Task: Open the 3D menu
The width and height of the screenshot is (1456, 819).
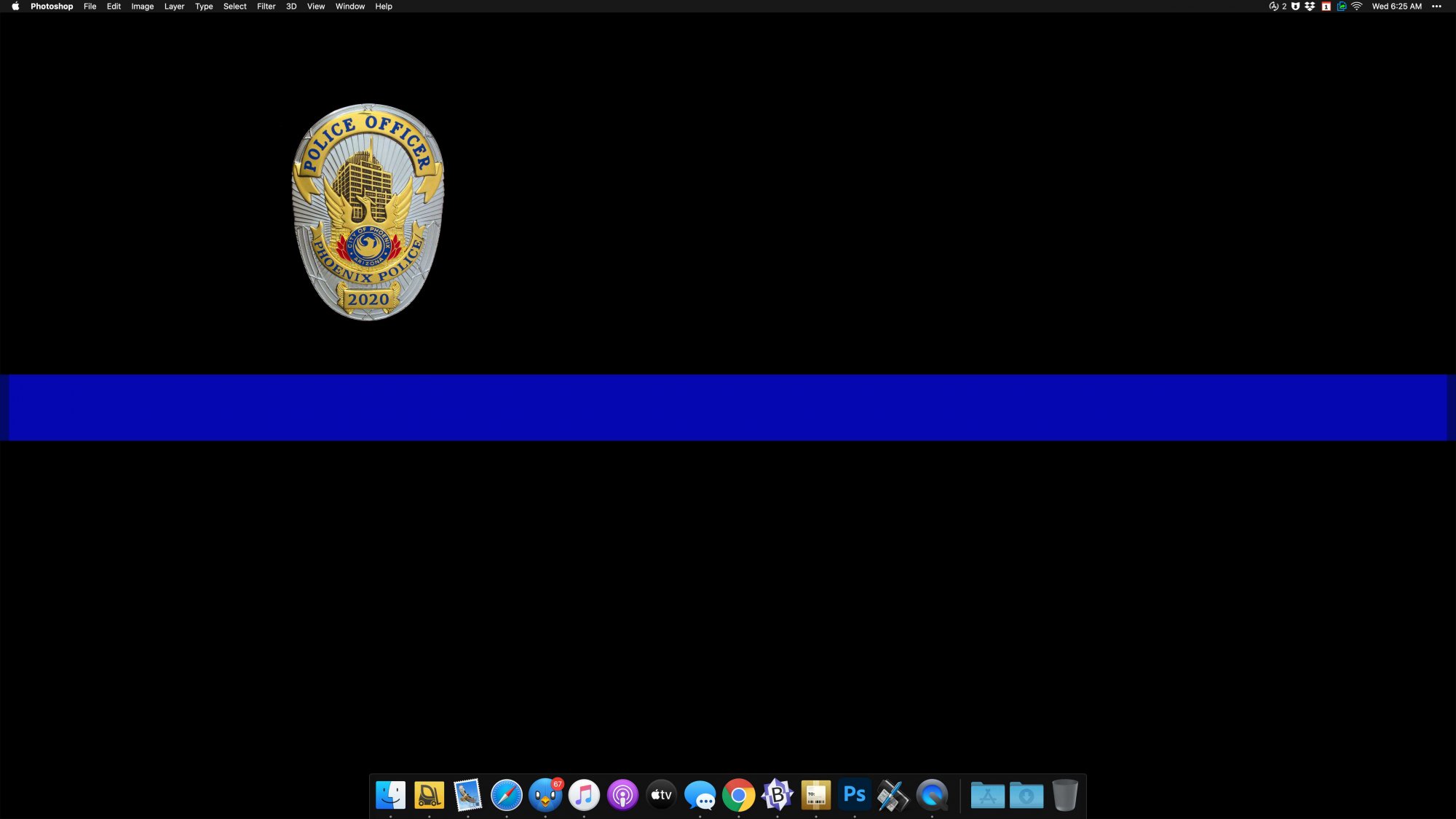Action: 291,7
